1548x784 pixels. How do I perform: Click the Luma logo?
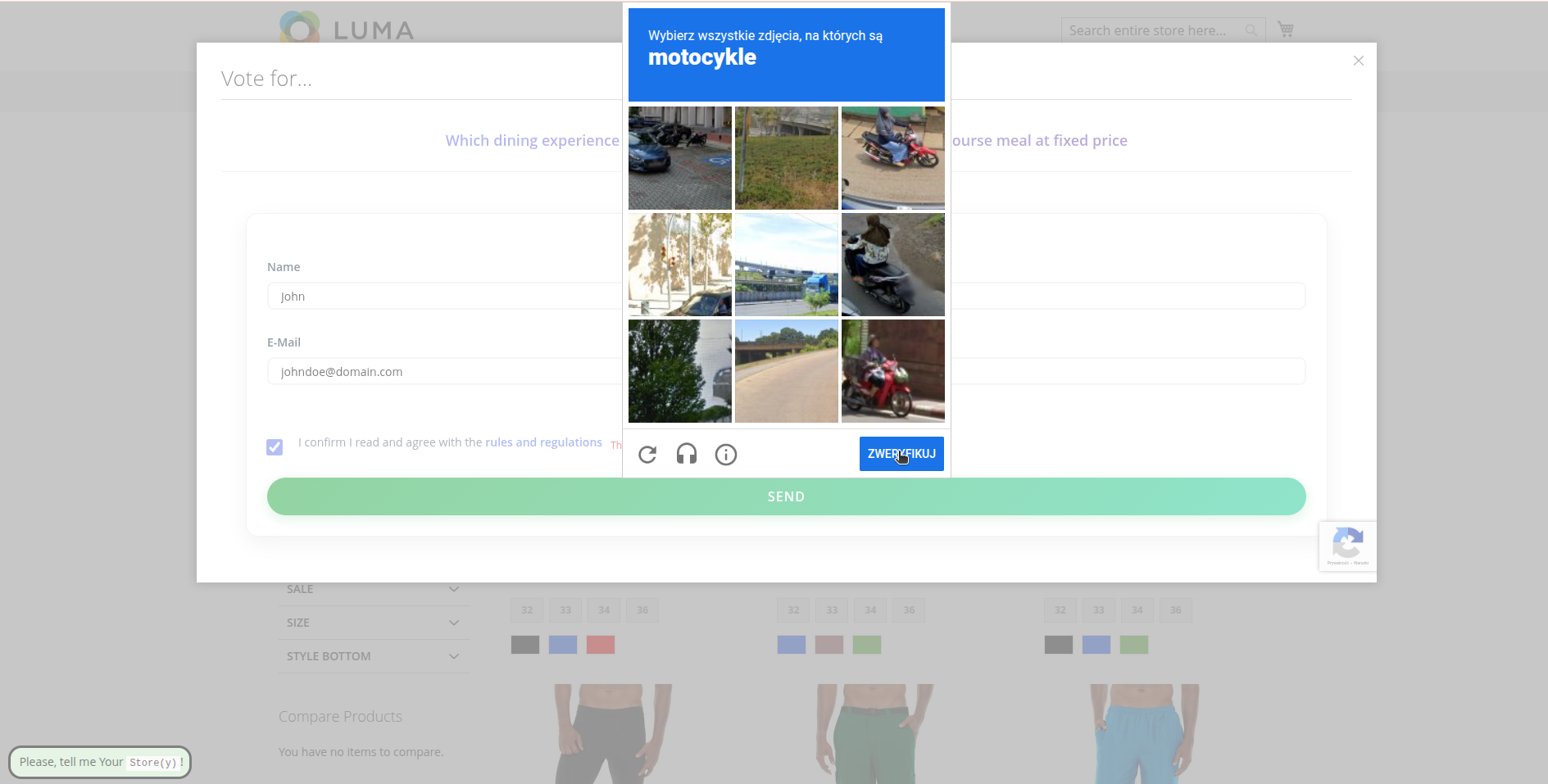pos(347,28)
